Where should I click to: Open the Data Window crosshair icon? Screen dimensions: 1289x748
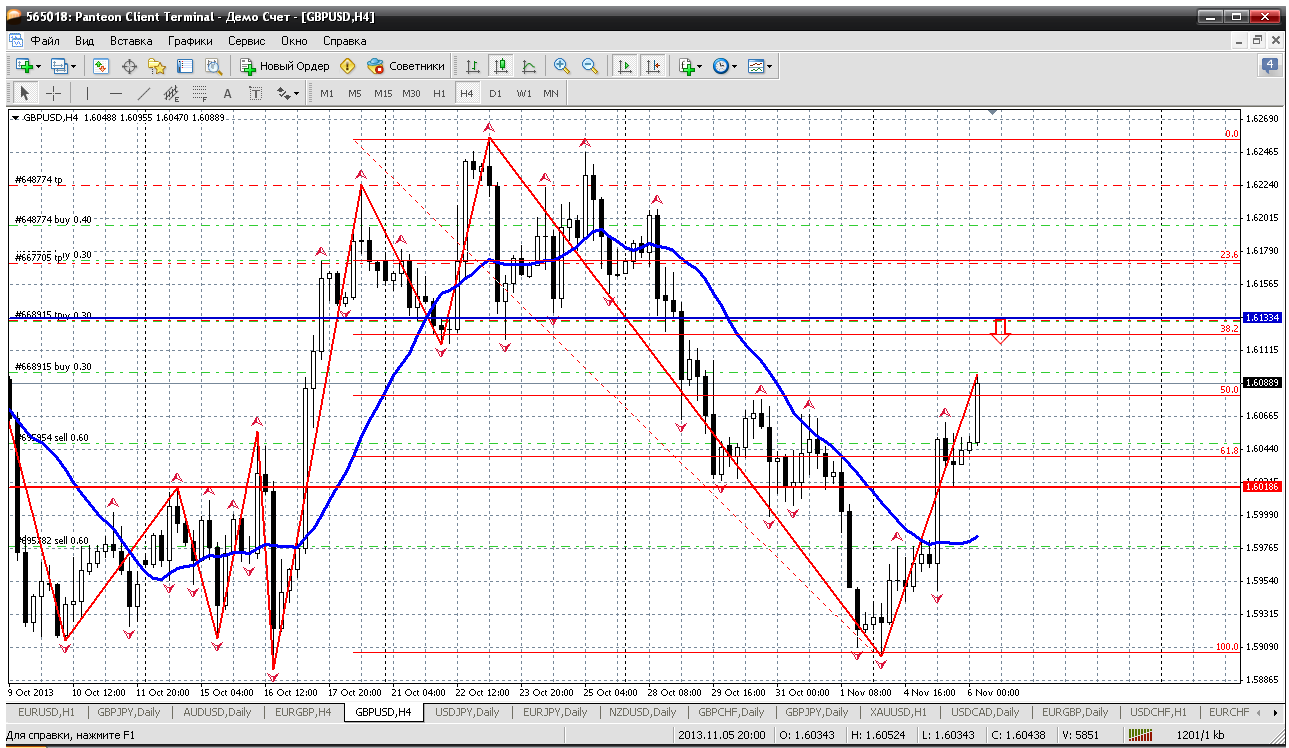(129, 66)
